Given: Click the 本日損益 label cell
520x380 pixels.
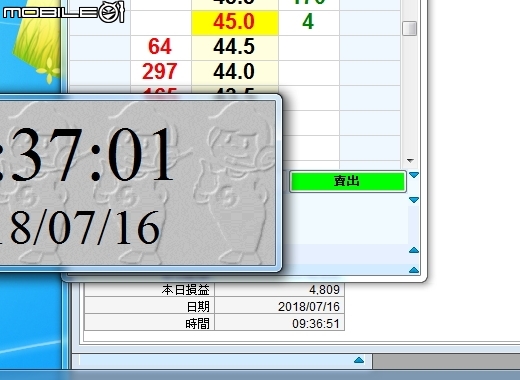Looking at the screenshot, I should click(150, 290).
